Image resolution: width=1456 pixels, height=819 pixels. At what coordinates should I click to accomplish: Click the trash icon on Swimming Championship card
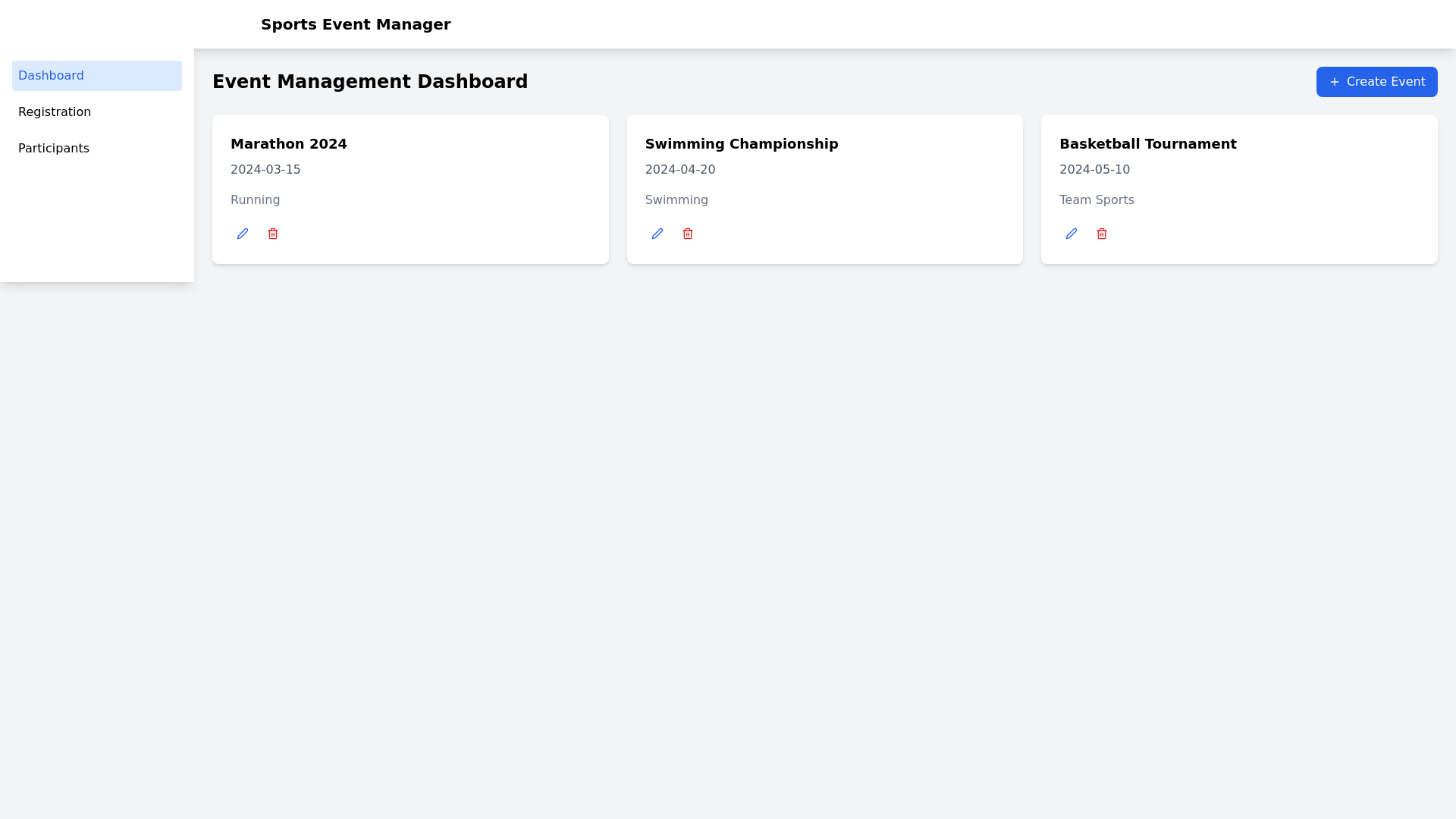[688, 234]
